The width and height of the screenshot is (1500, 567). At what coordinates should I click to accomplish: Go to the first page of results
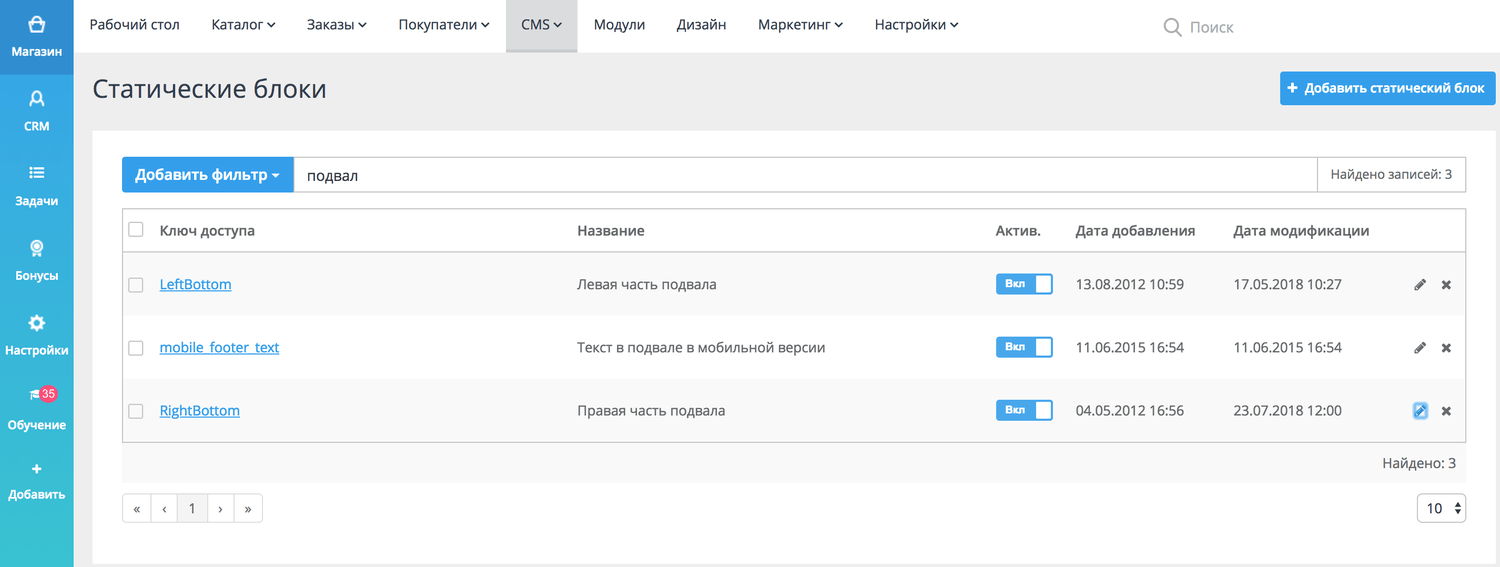click(136, 508)
